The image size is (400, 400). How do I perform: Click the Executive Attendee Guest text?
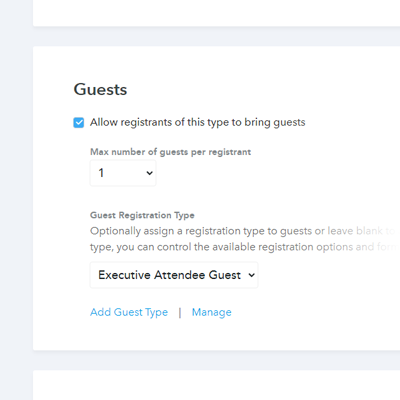[x=169, y=275]
